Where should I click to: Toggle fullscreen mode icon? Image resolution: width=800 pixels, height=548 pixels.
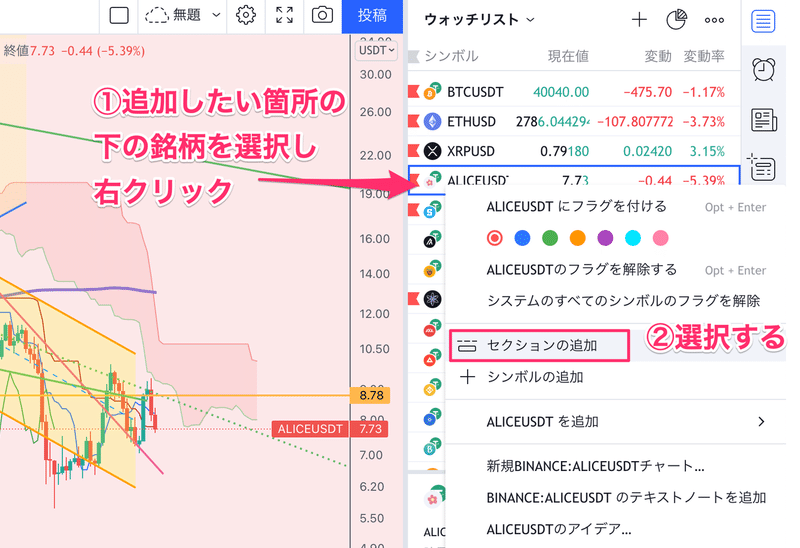(x=284, y=15)
